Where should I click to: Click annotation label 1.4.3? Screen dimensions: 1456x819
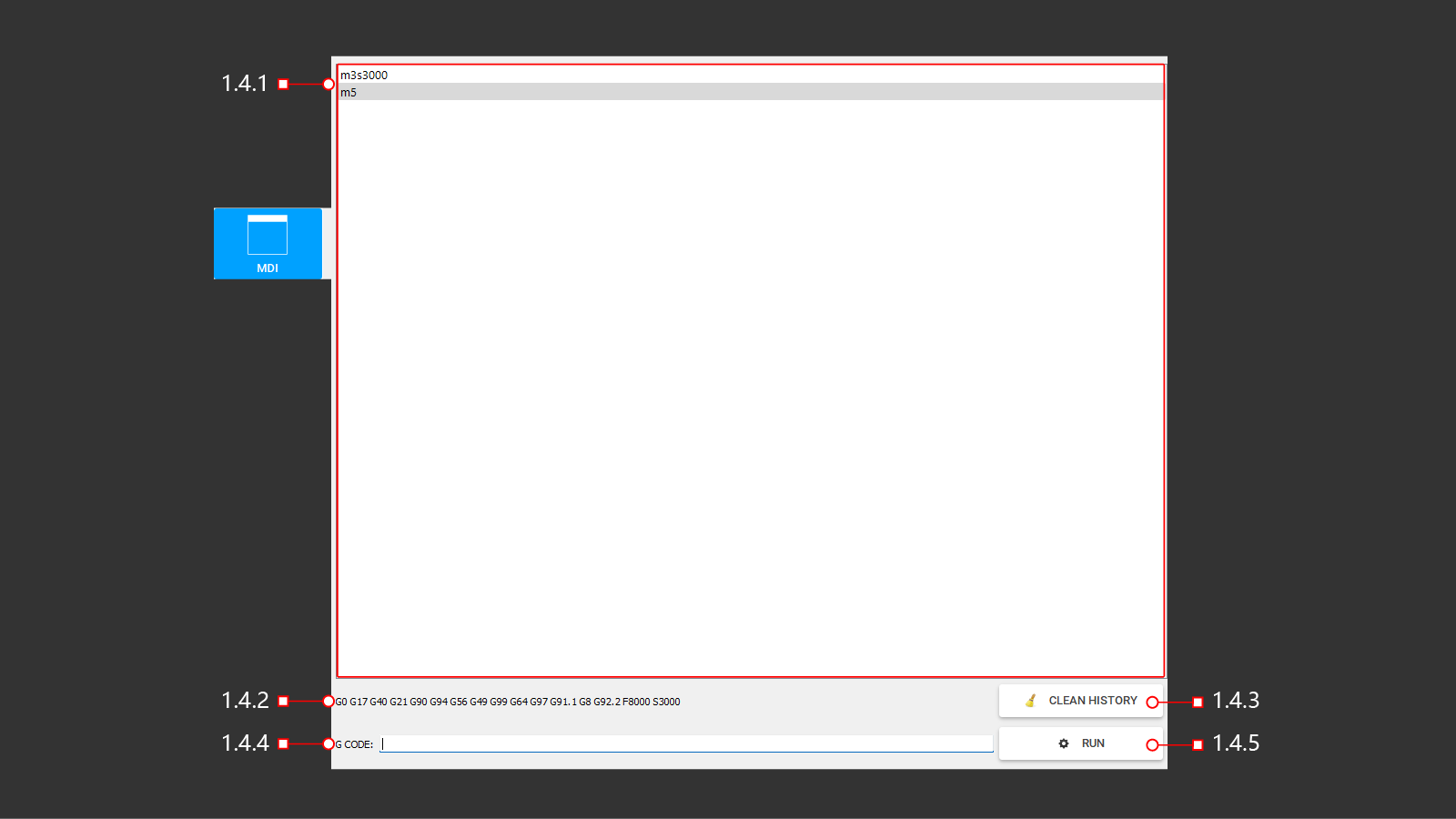pos(1236,700)
